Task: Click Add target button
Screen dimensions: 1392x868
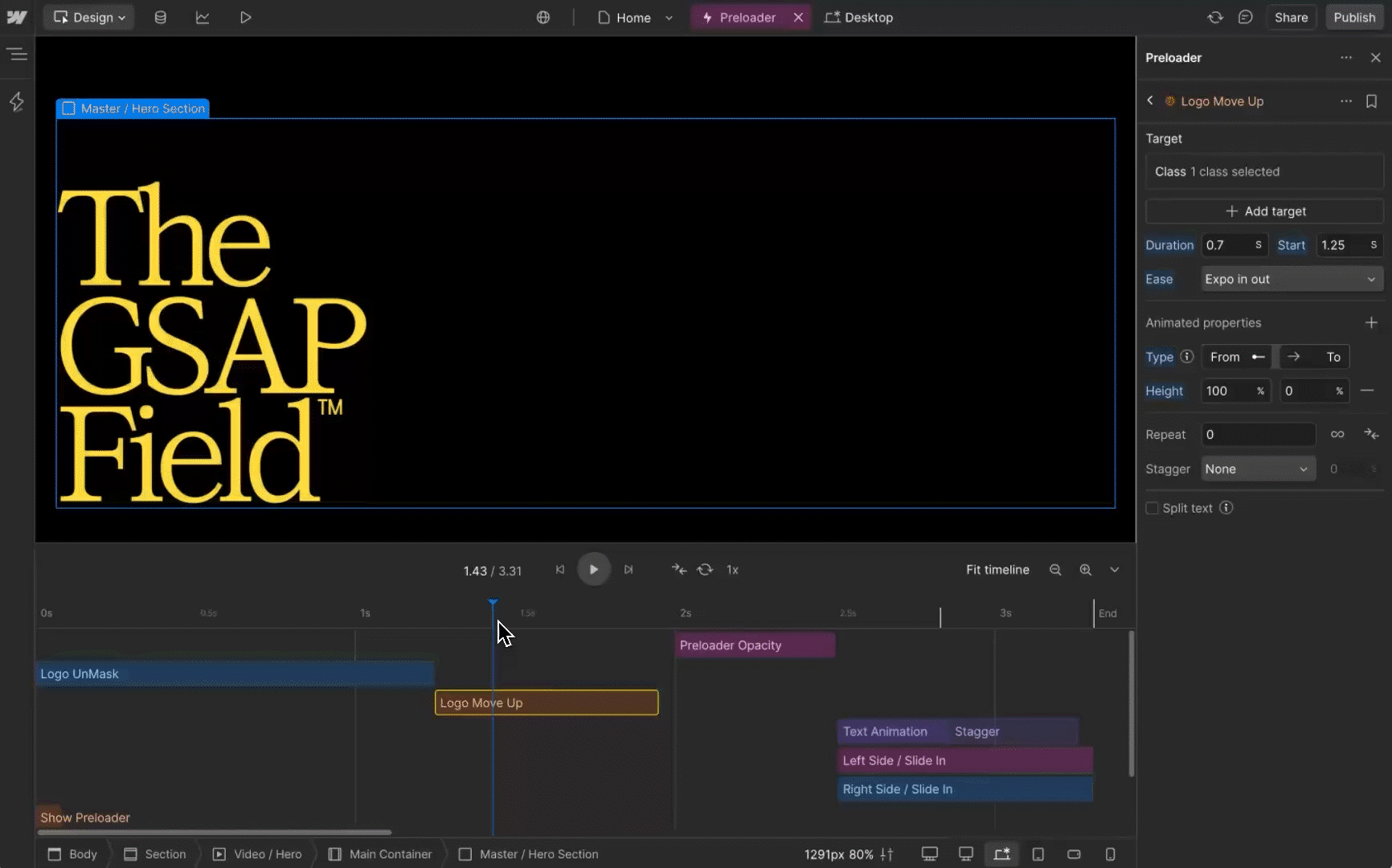Action: 1264,211
